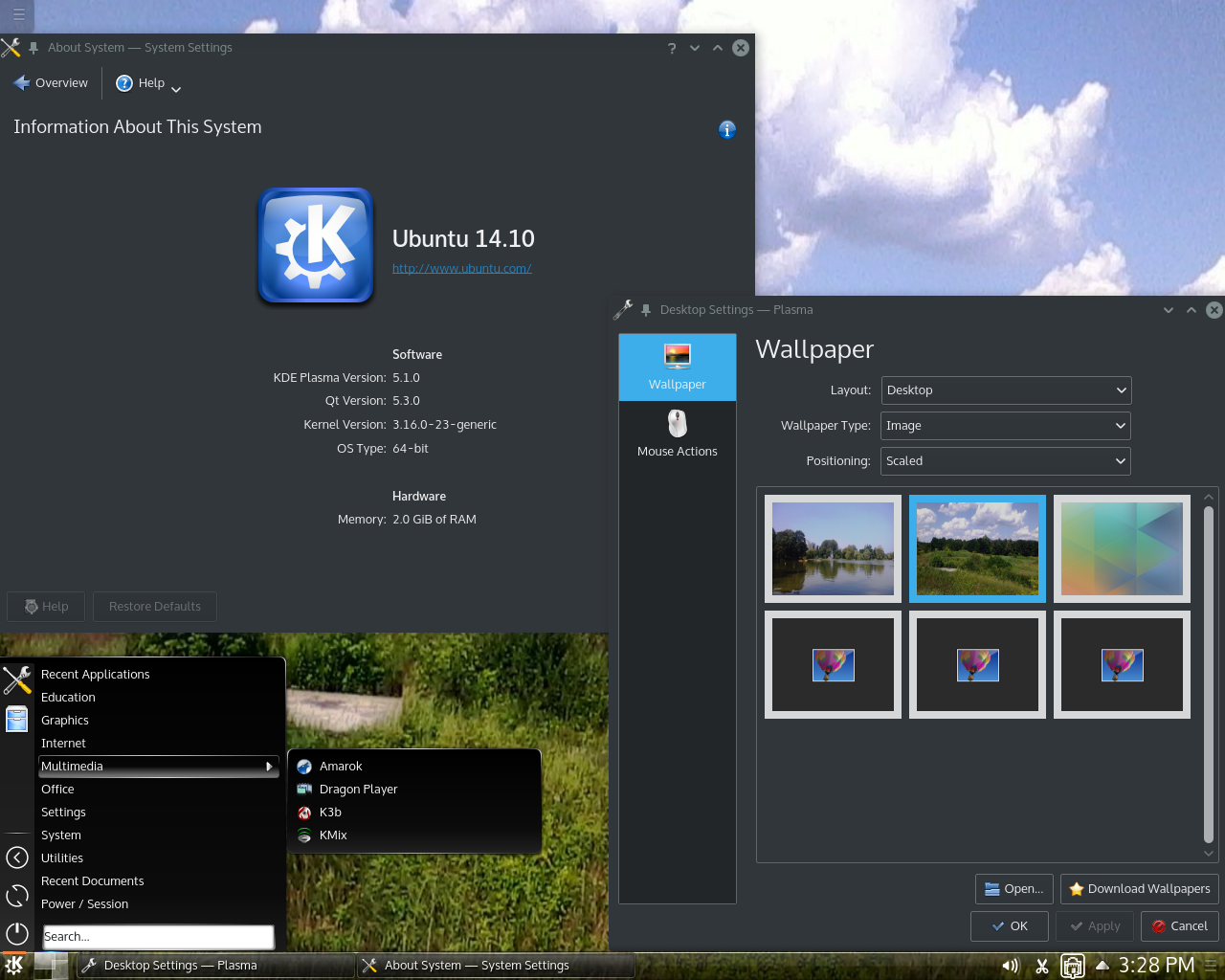Screen dimensions: 1225x980
Task: Show hidden system tray icons with the up arrow
Action: (x=1102, y=966)
